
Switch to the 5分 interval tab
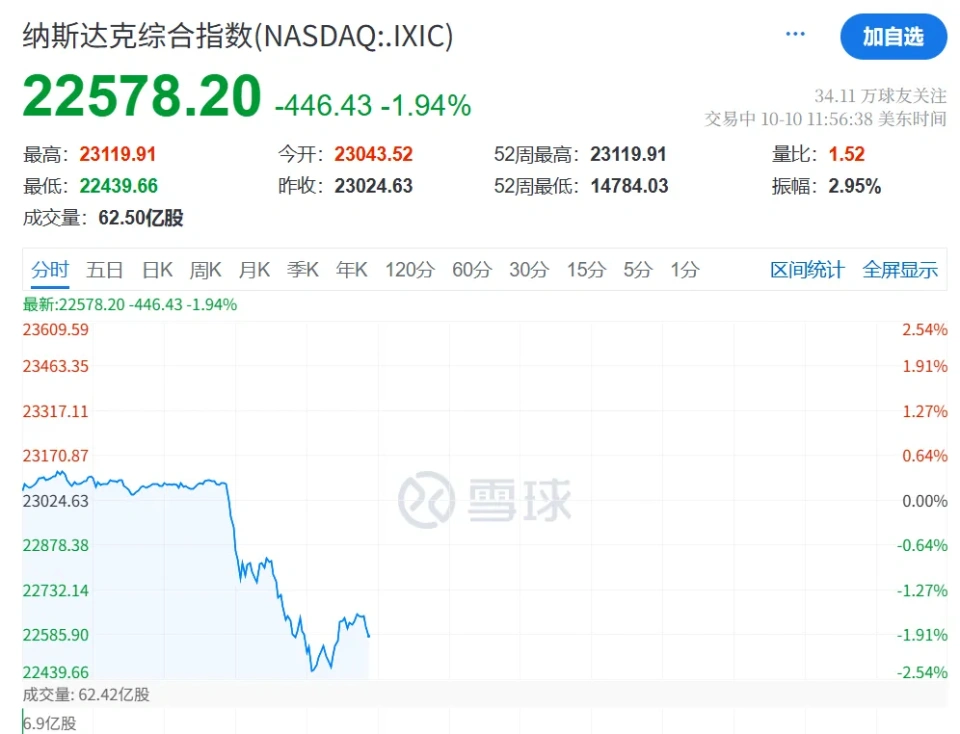click(638, 270)
